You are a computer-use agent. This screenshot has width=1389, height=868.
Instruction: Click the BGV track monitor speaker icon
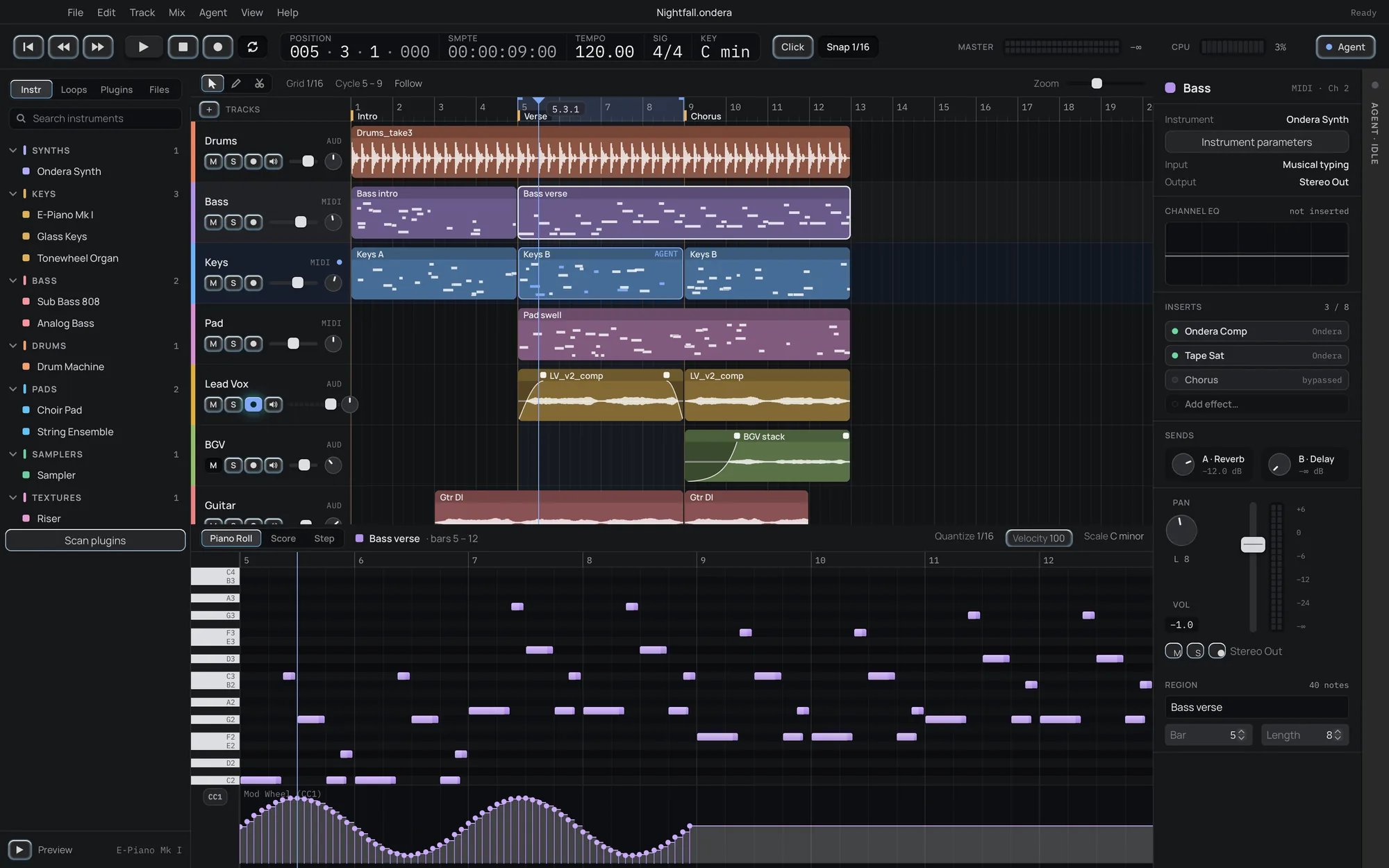pyautogui.click(x=274, y=465)
